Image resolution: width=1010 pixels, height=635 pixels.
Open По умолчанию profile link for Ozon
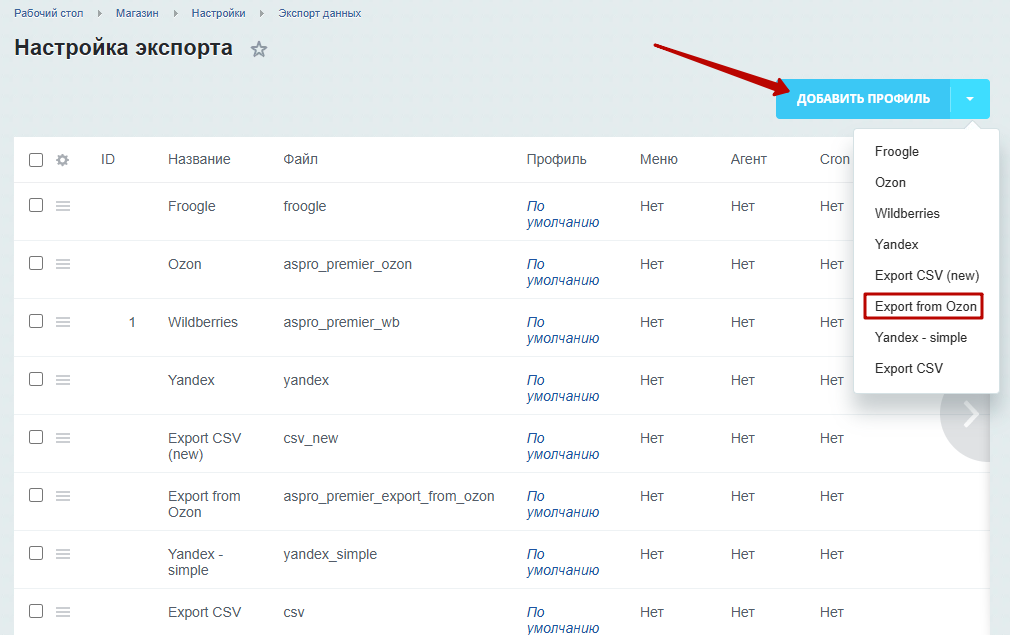563,272
